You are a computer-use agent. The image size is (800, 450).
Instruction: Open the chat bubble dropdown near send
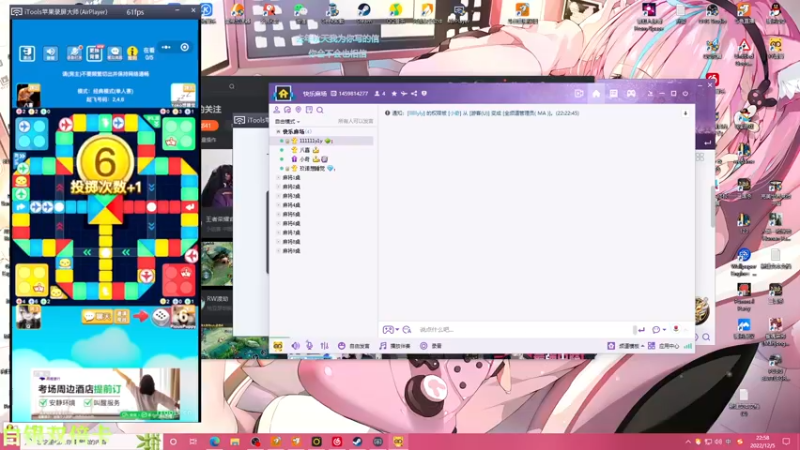[659, 330]
